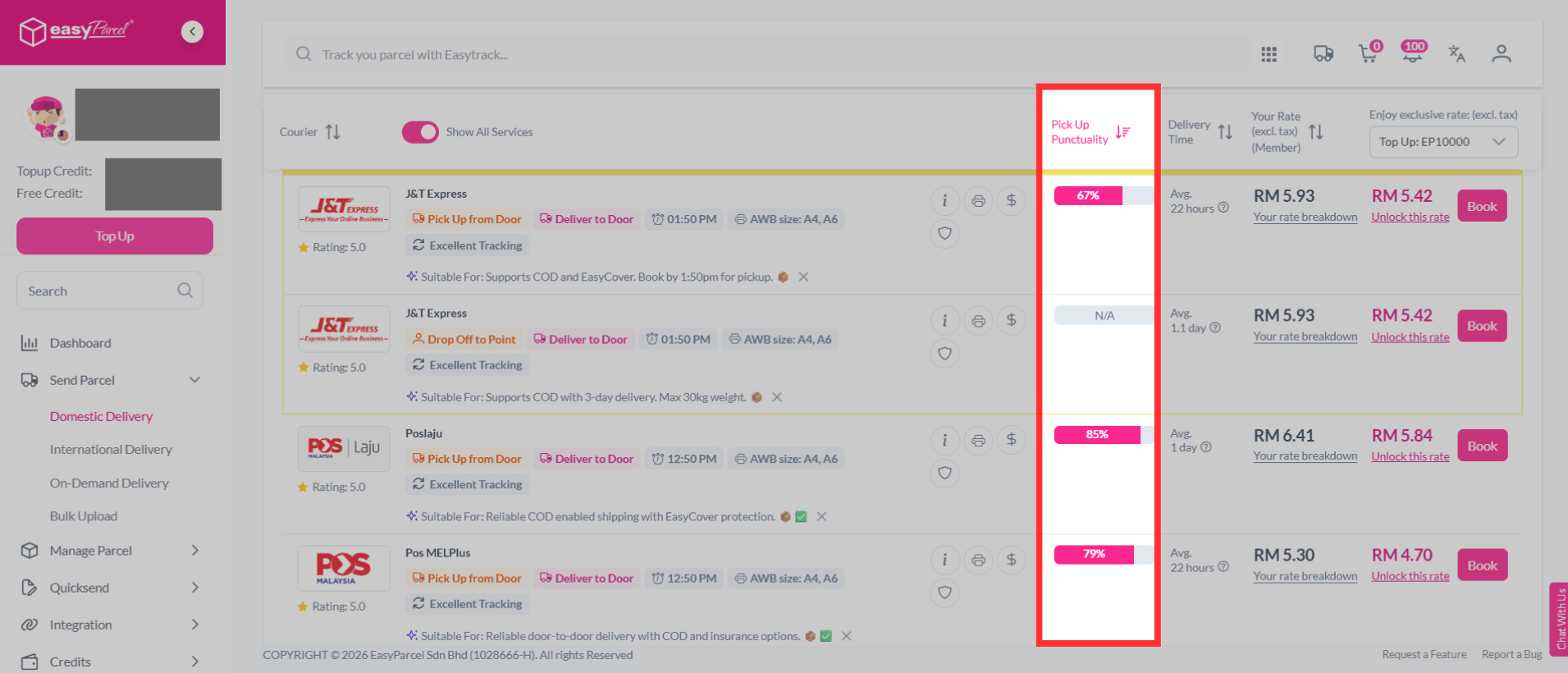Click the printer icon for Poslaju
1568x673 pixels.
[978, 440]
